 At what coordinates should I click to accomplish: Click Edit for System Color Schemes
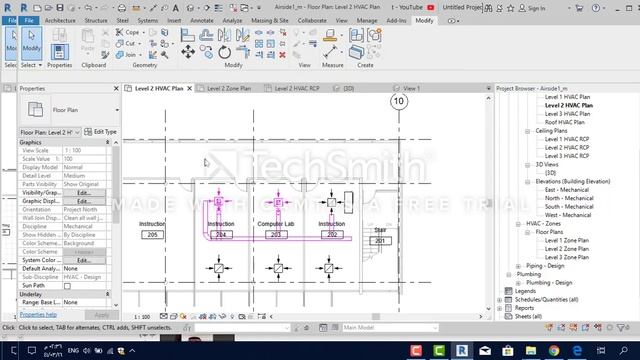[x=84, y=260]
